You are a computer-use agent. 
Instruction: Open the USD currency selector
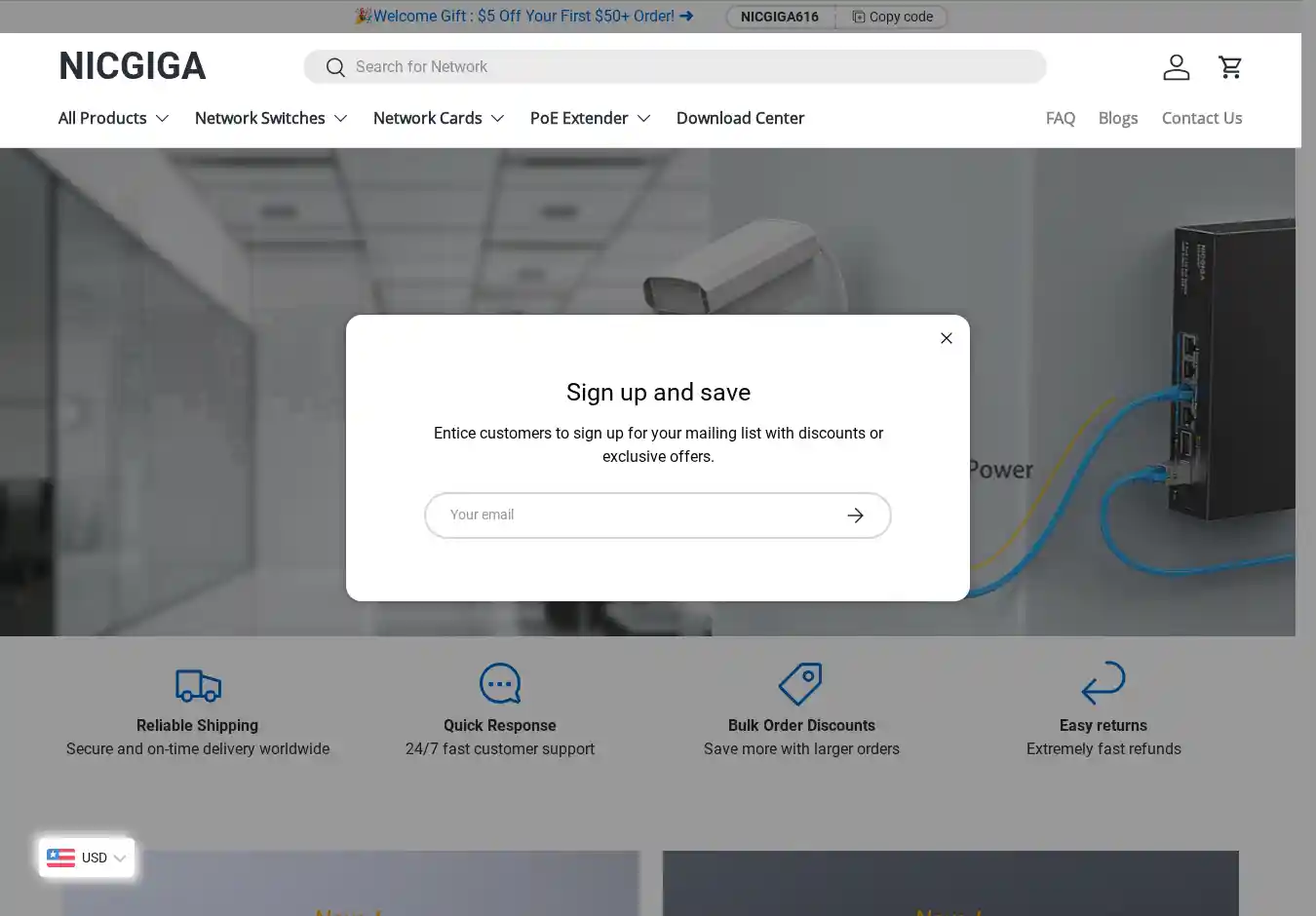coord(87,858)
